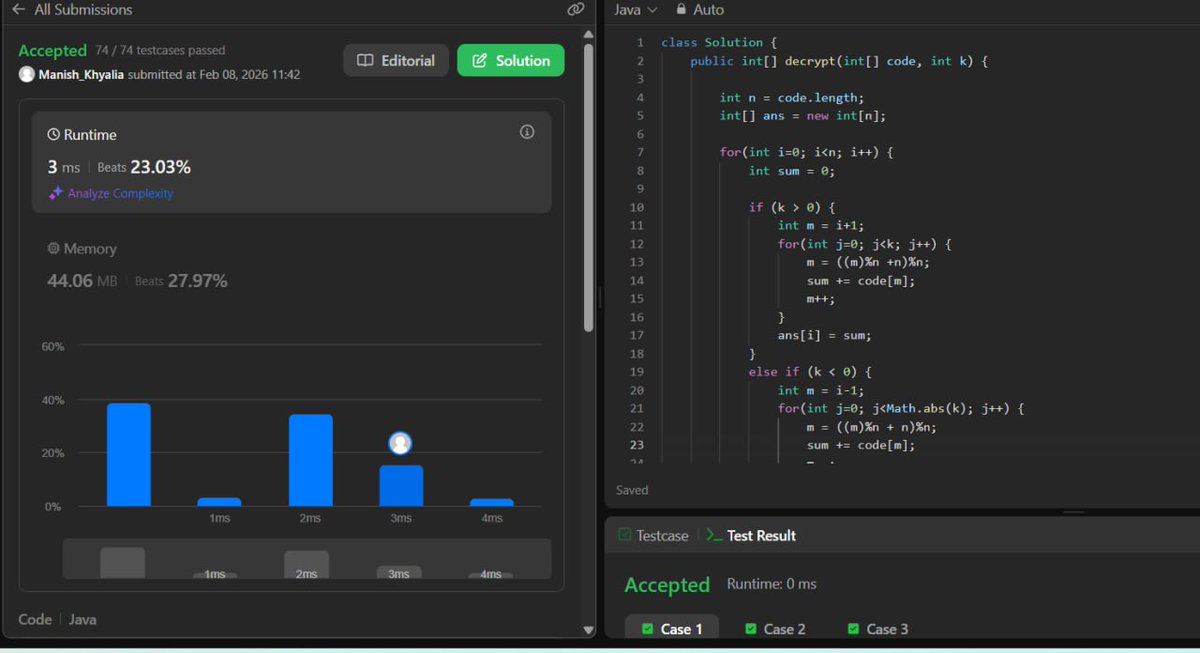Click line number 19 in the editor
1200x653 pixels.
637,371
